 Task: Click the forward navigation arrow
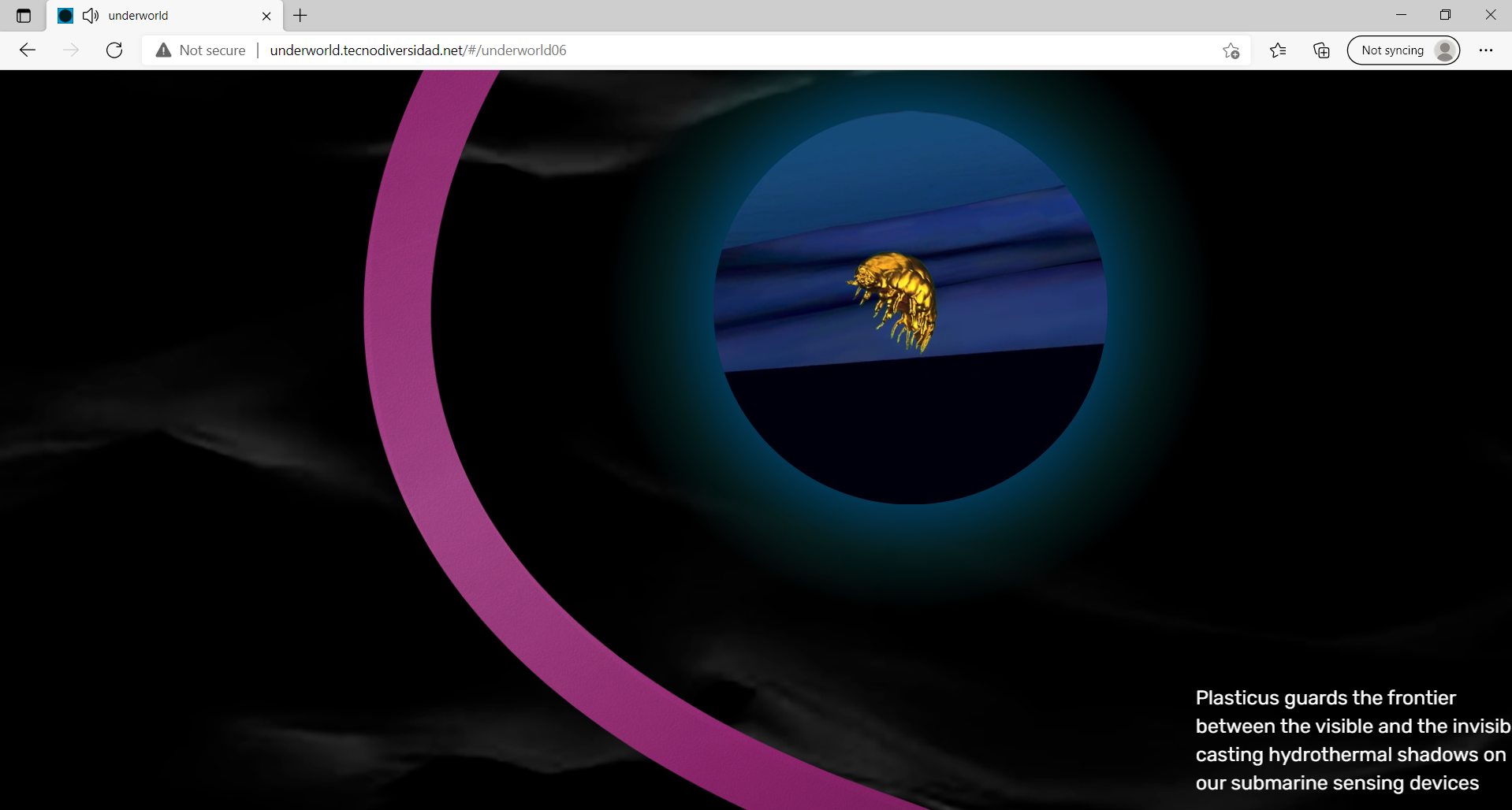tap(71, 50)
